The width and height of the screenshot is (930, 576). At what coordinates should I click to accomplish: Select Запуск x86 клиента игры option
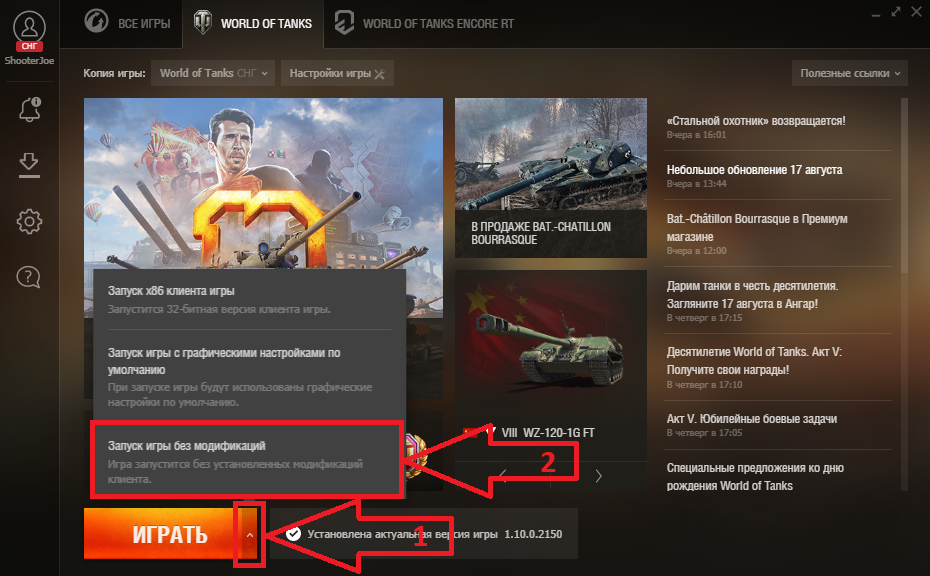pos(250,300)
